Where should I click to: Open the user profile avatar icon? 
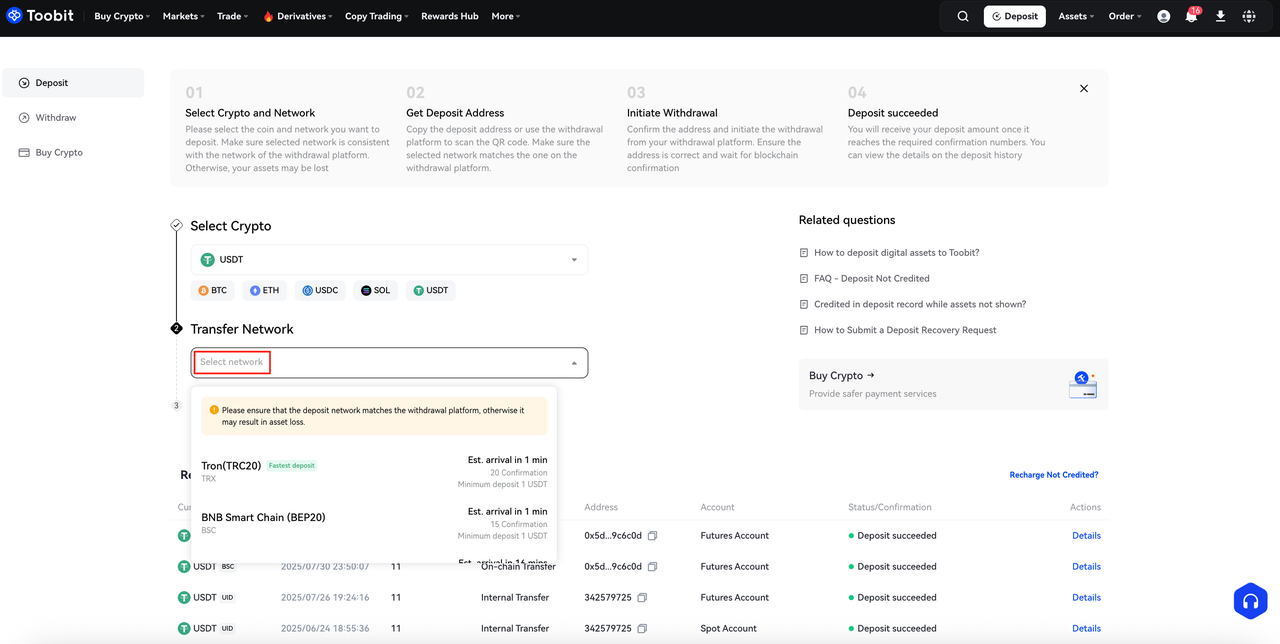click(x=1164, y=16)
